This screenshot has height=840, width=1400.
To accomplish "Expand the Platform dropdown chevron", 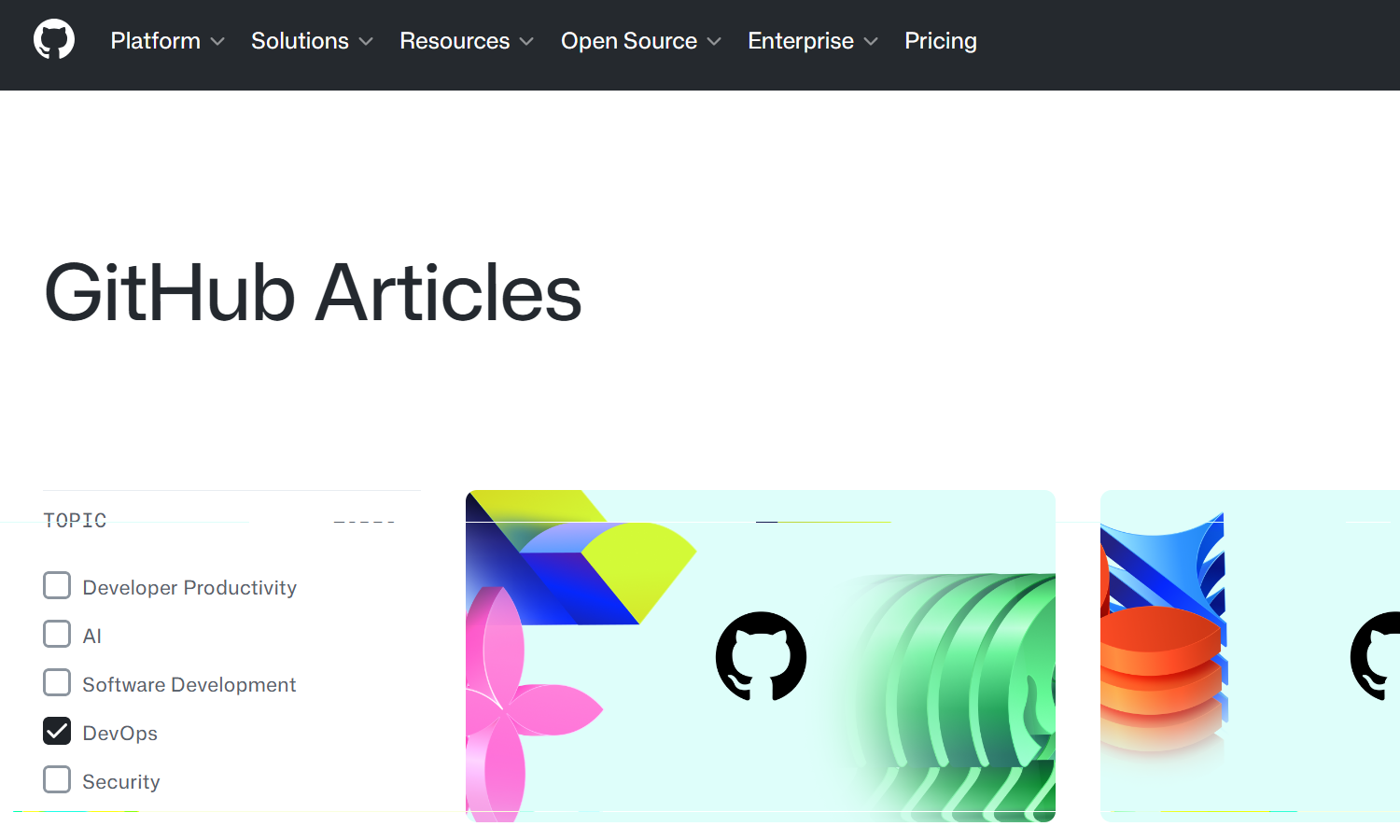I will [x=217, y=42].
